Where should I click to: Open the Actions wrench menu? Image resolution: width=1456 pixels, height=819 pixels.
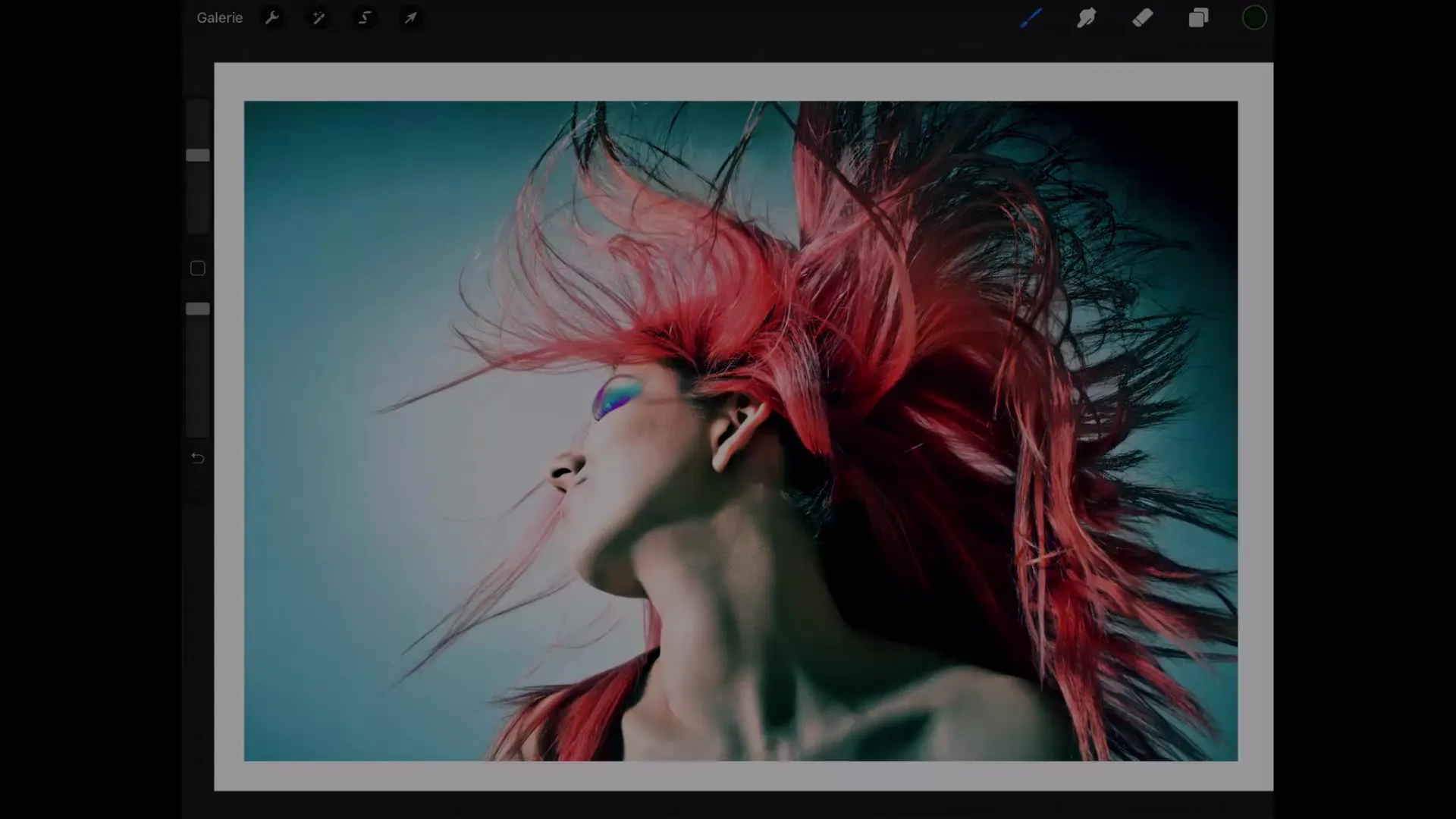(x=272, y=17)
